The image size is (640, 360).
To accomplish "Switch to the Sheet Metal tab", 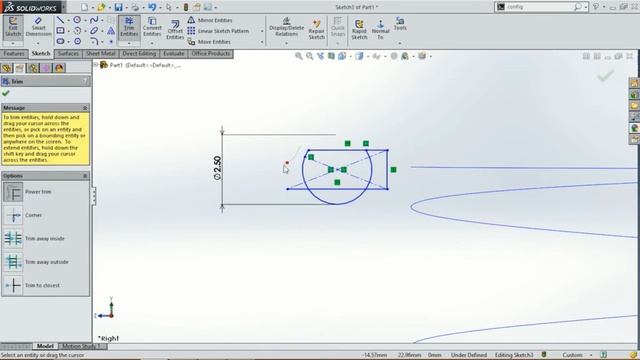I will pos(100,54).
